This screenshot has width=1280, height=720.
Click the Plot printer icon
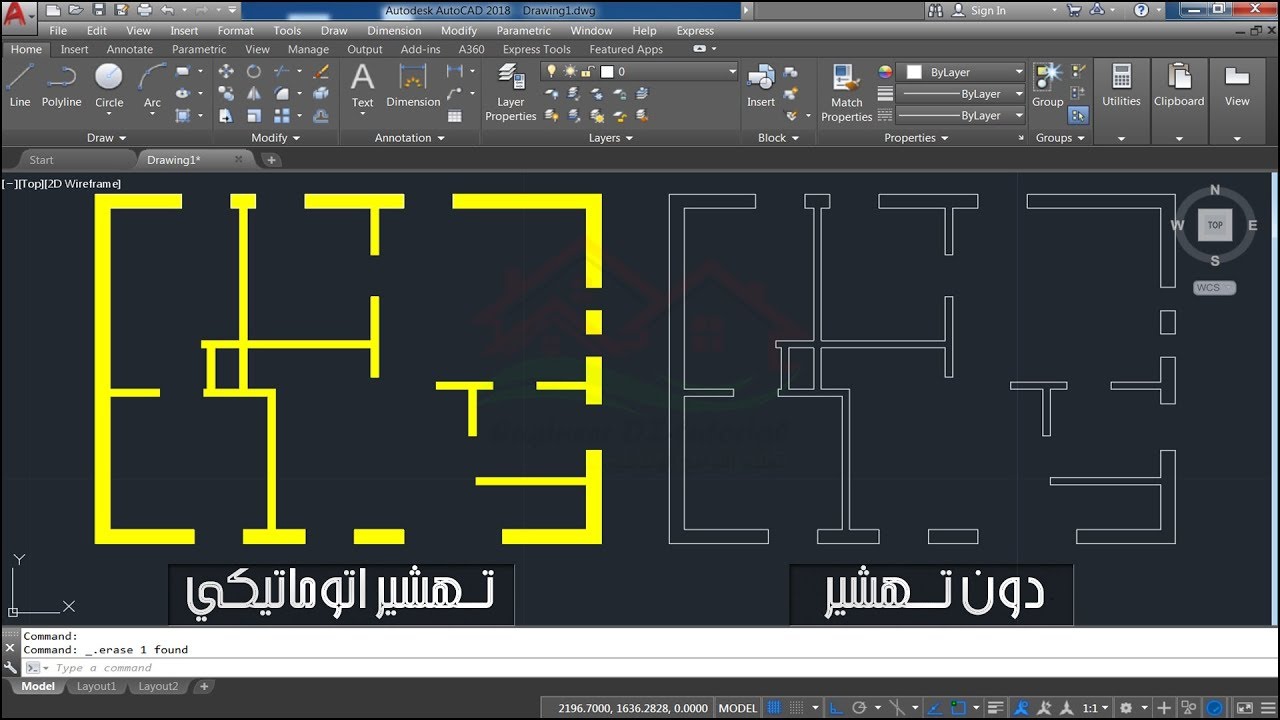coord(144,10)
